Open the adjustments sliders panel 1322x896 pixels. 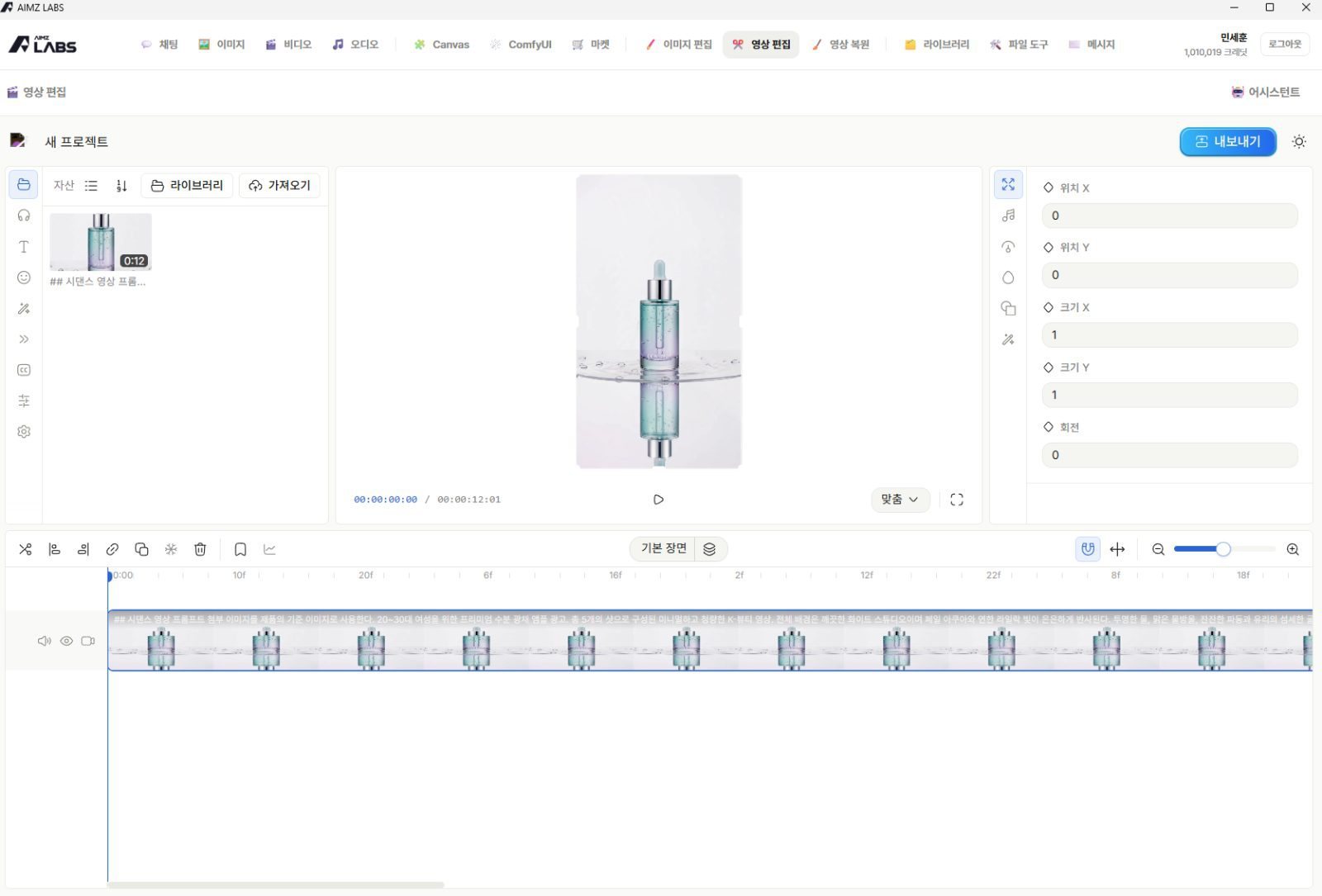(24, 401)
